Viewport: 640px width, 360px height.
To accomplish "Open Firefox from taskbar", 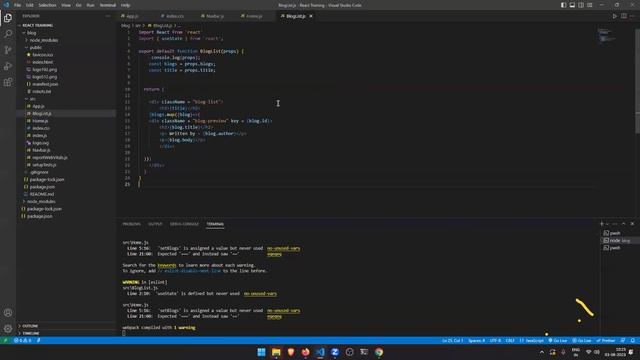I will tap(305, 352).
